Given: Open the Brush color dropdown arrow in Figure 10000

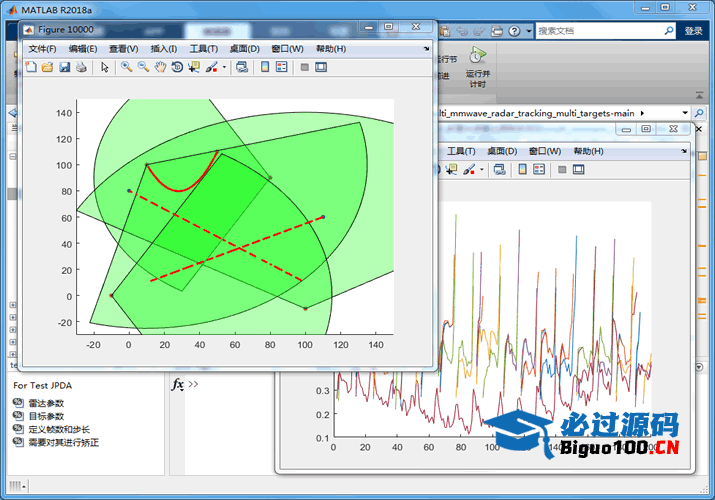Looking at the screenshot, I should 224,67.
